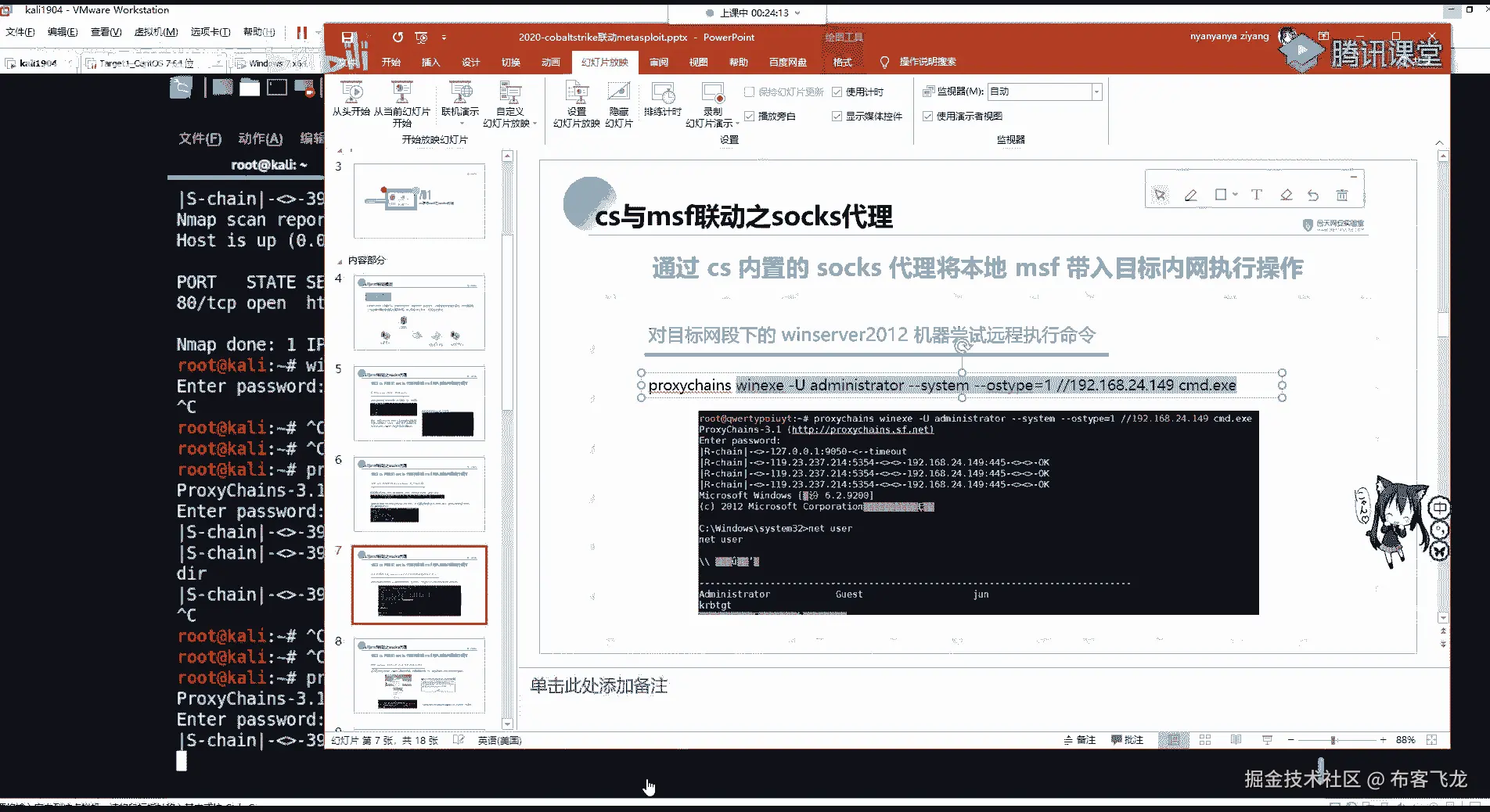Viewport: 1490px width, 812px height.
Task: Open the 切换 (Transitions) ribbon tab
Action: click(511, 62)
